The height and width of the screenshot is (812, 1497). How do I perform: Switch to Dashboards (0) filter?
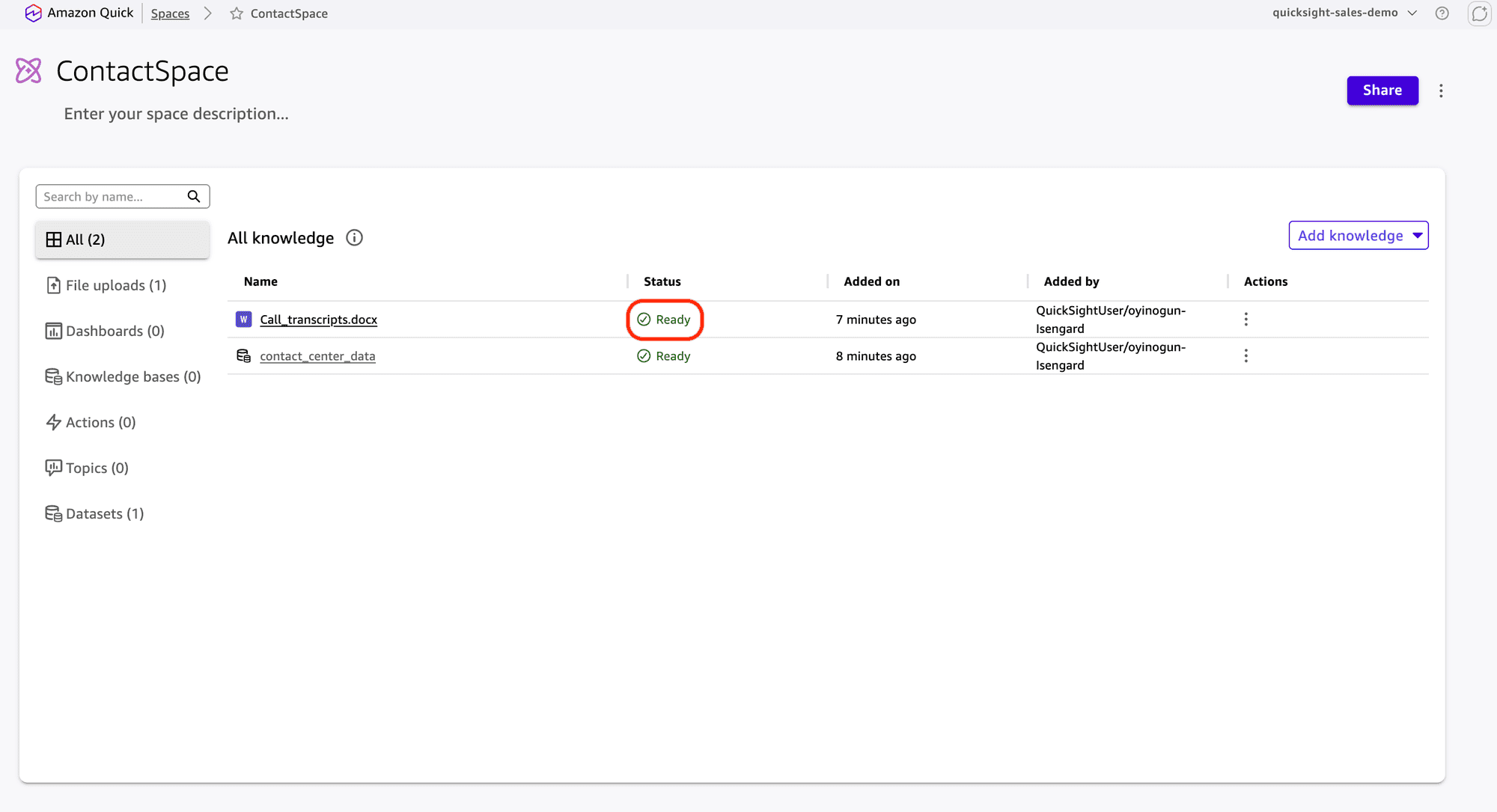coord(123,331)
